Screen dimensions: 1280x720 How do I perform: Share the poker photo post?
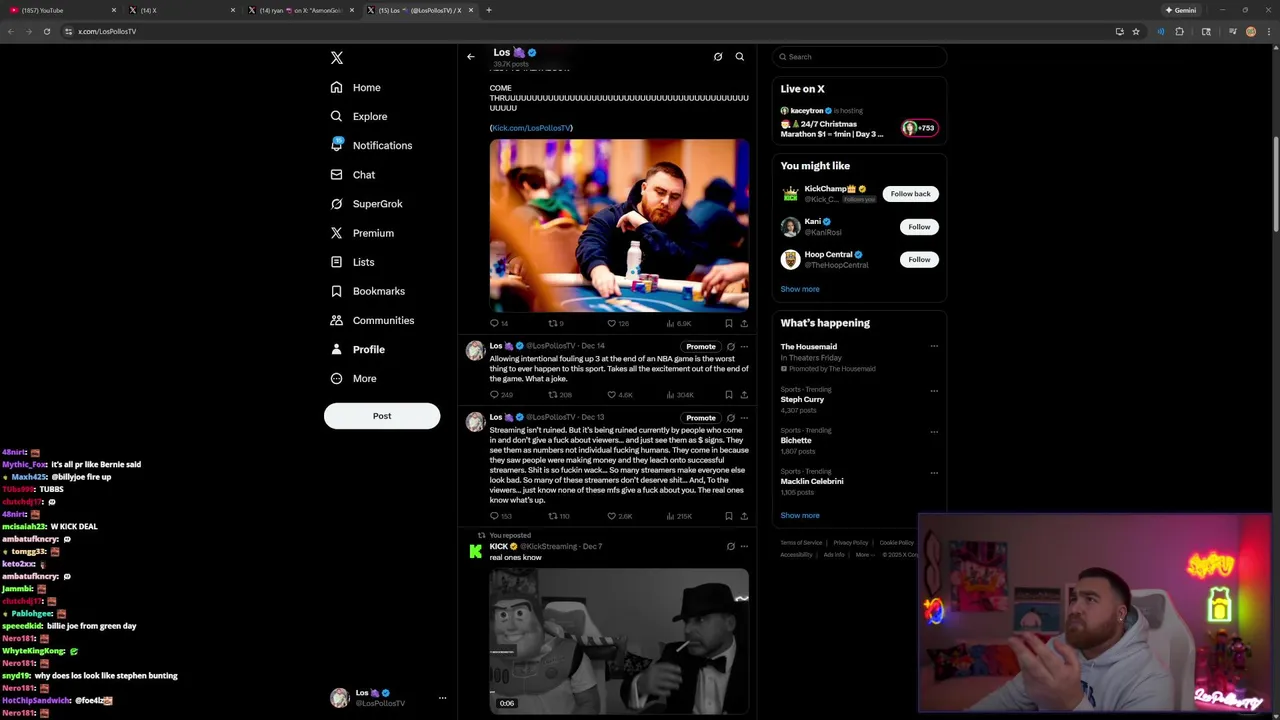(x=744, y=324)
